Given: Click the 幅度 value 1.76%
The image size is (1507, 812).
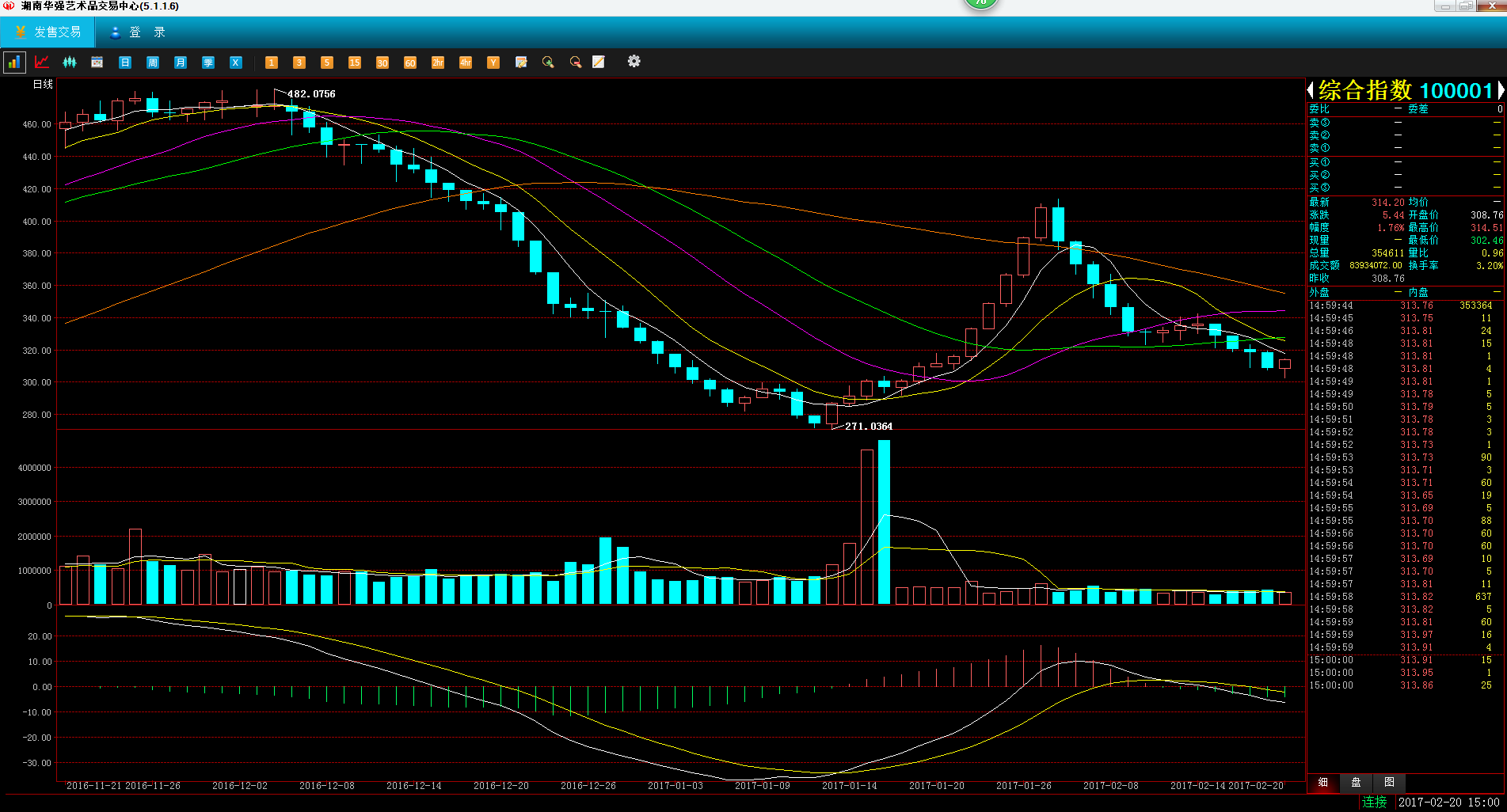Looking at the screenshot, I should 1391,228.
